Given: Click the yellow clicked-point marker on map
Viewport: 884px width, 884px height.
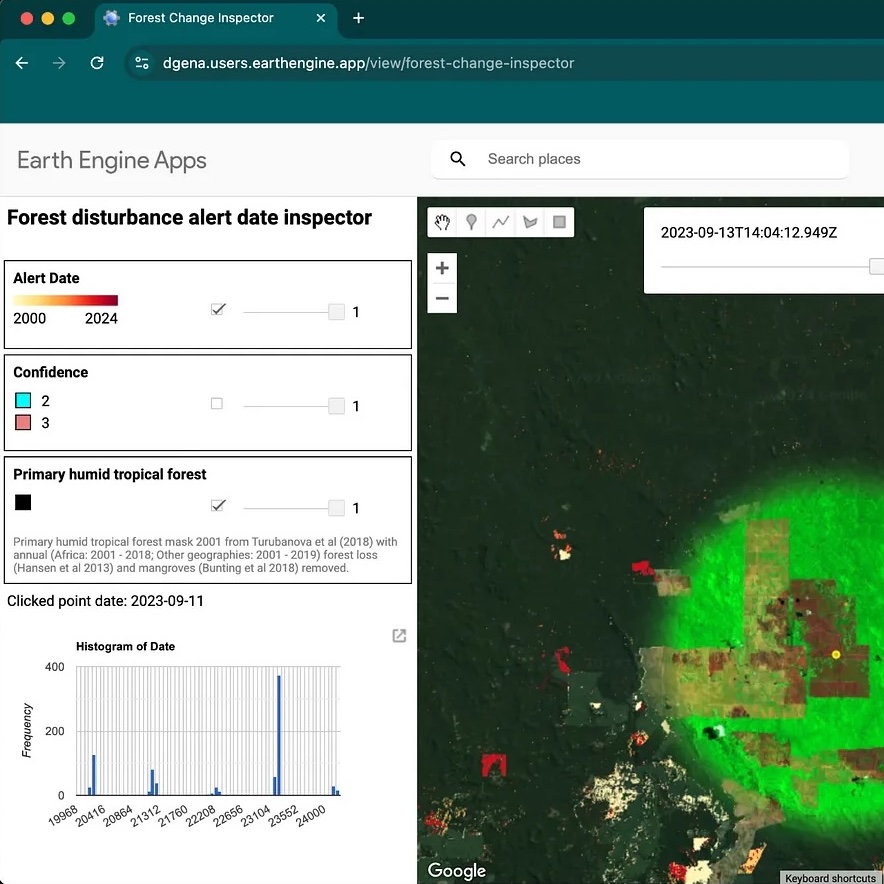Looking at the screenshot, I should (836, 655).
